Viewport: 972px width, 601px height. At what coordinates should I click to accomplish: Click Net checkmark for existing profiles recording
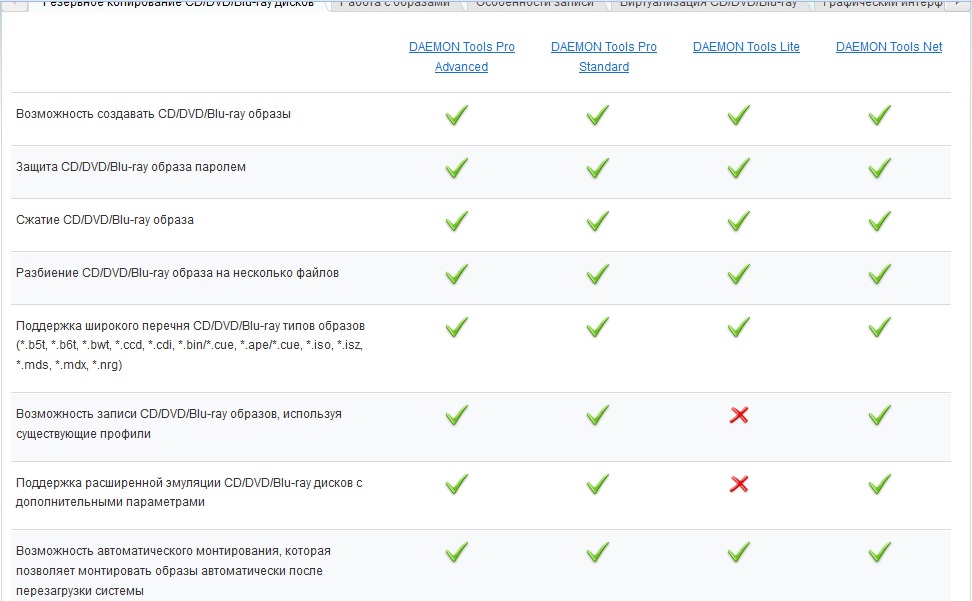pyautogui.click(x=880, y=415)
